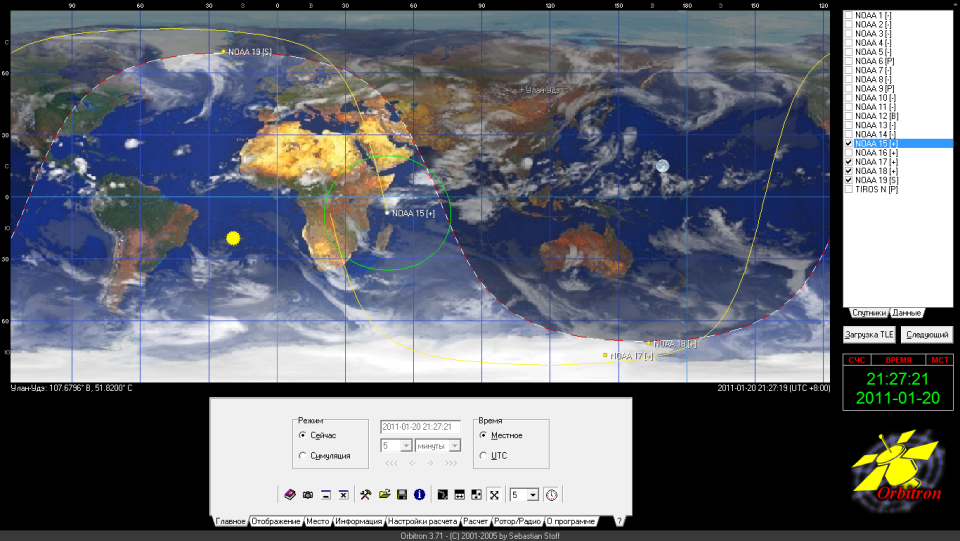The image size is (960, 541).
Task: Open the минуты unit dropdown
Action: coord(454,446)
